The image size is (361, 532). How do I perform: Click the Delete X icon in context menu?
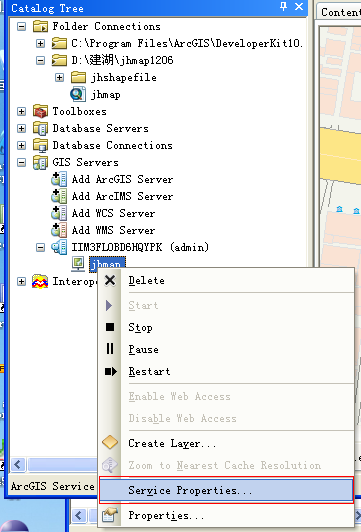(110, 281)
